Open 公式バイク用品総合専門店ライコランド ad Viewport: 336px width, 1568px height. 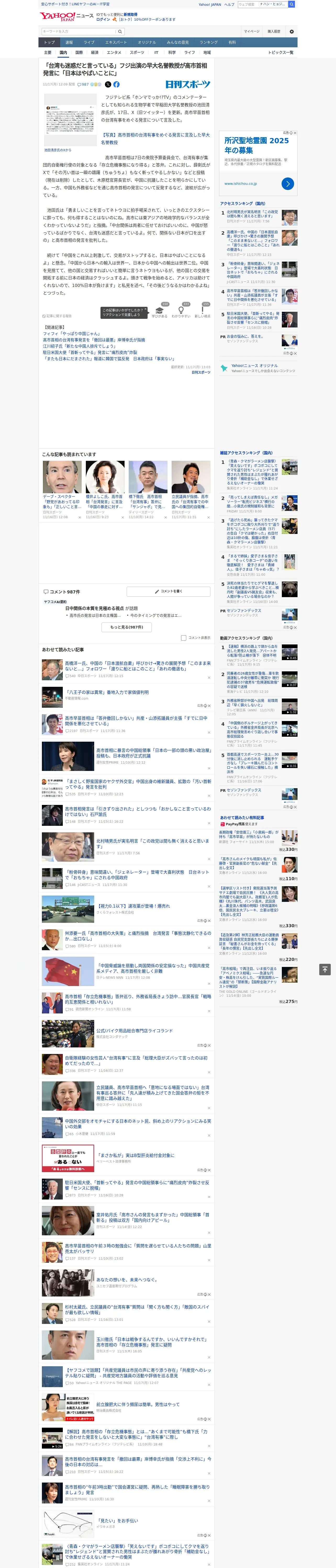[x=134, y=1030]
